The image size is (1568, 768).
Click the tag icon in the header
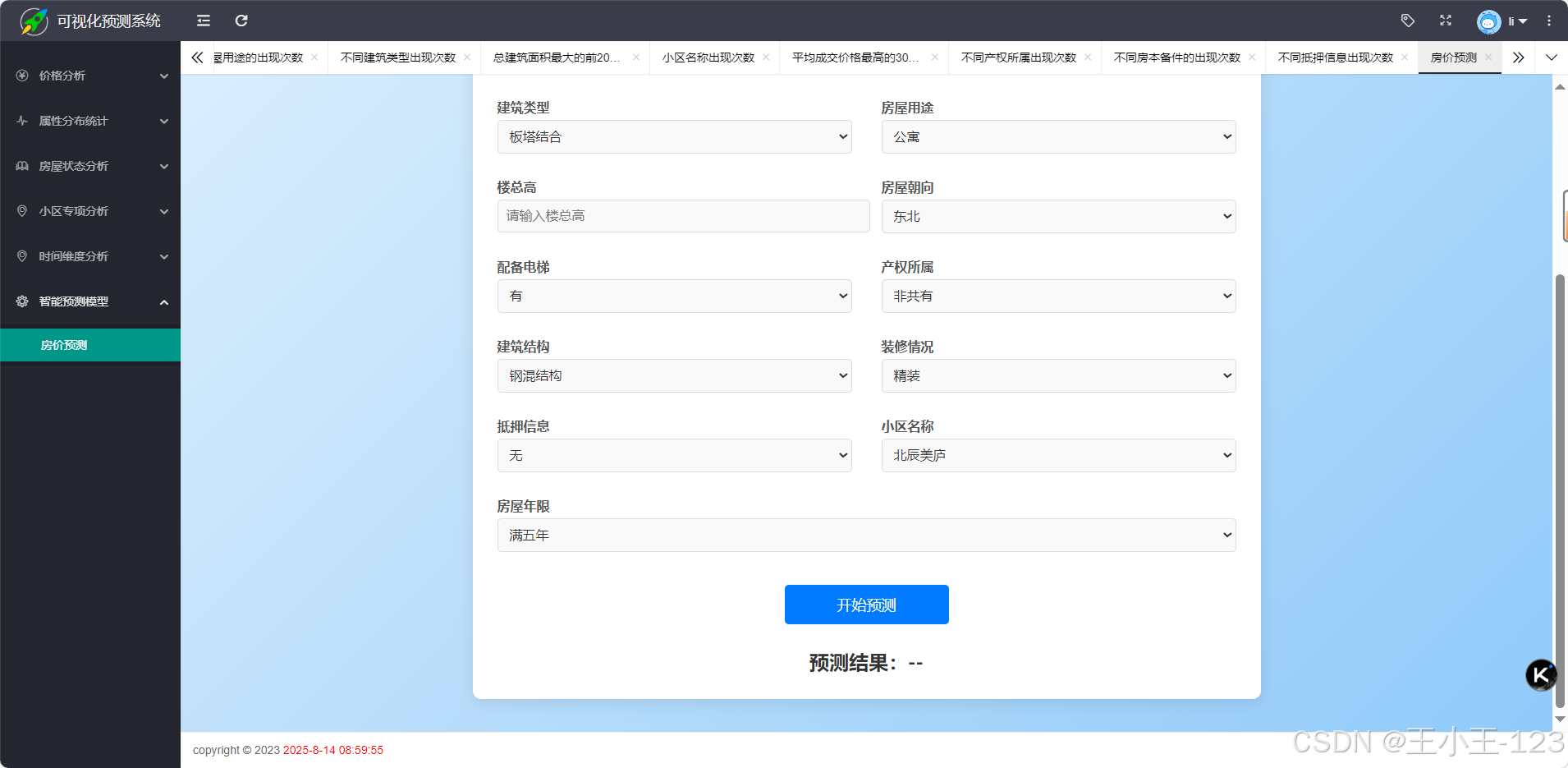click(1409, 21)
